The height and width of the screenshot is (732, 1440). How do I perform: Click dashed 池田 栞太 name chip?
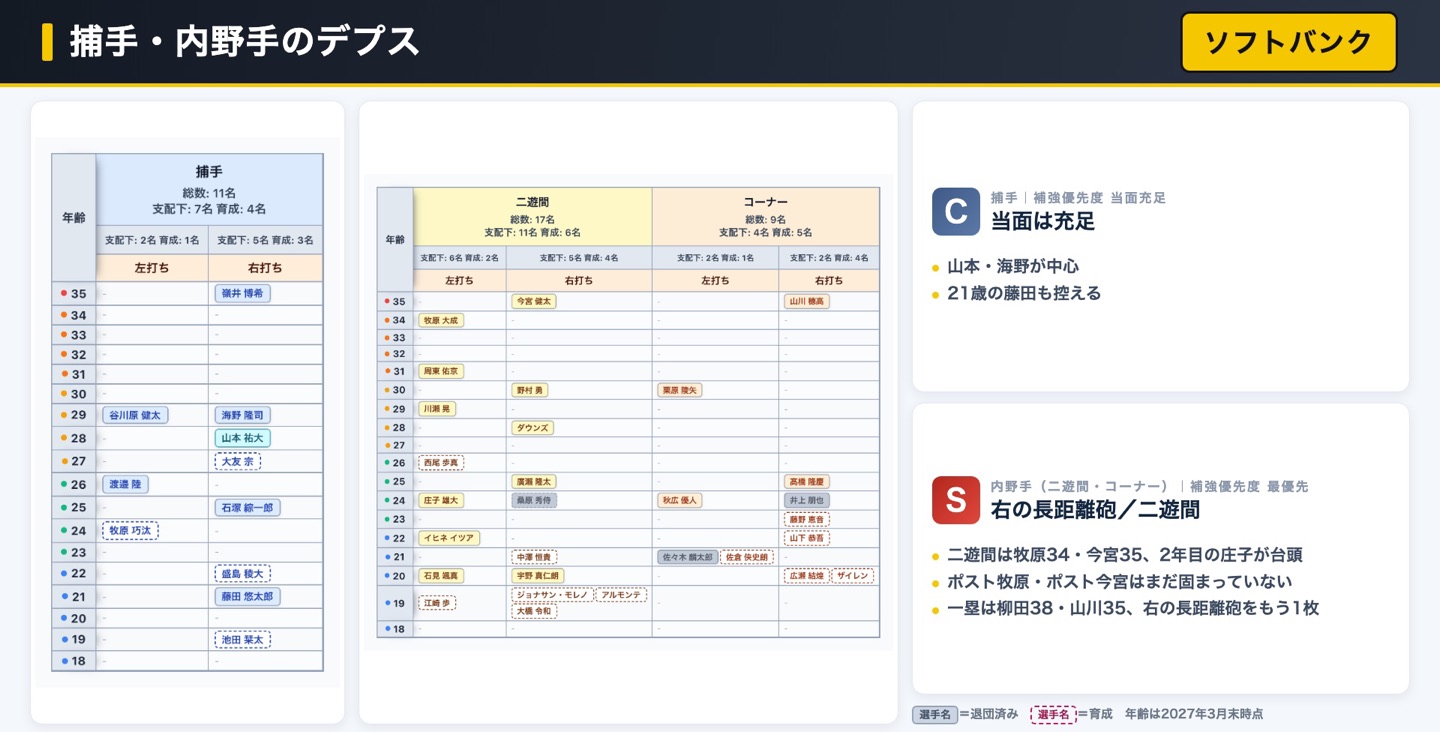tap(242, 639)
